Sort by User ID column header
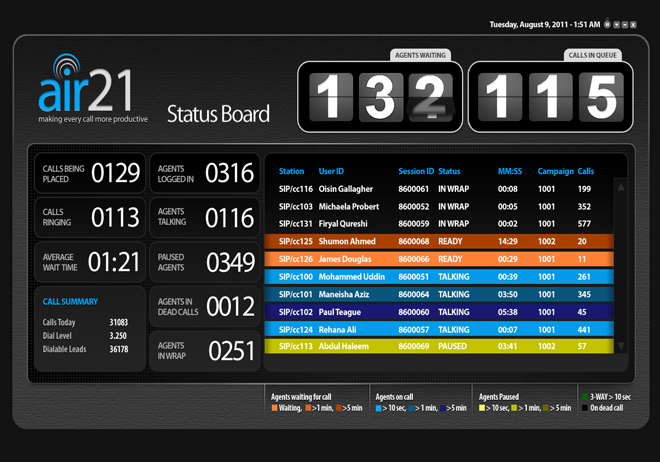The image size is (660, 462). point(331,171)
